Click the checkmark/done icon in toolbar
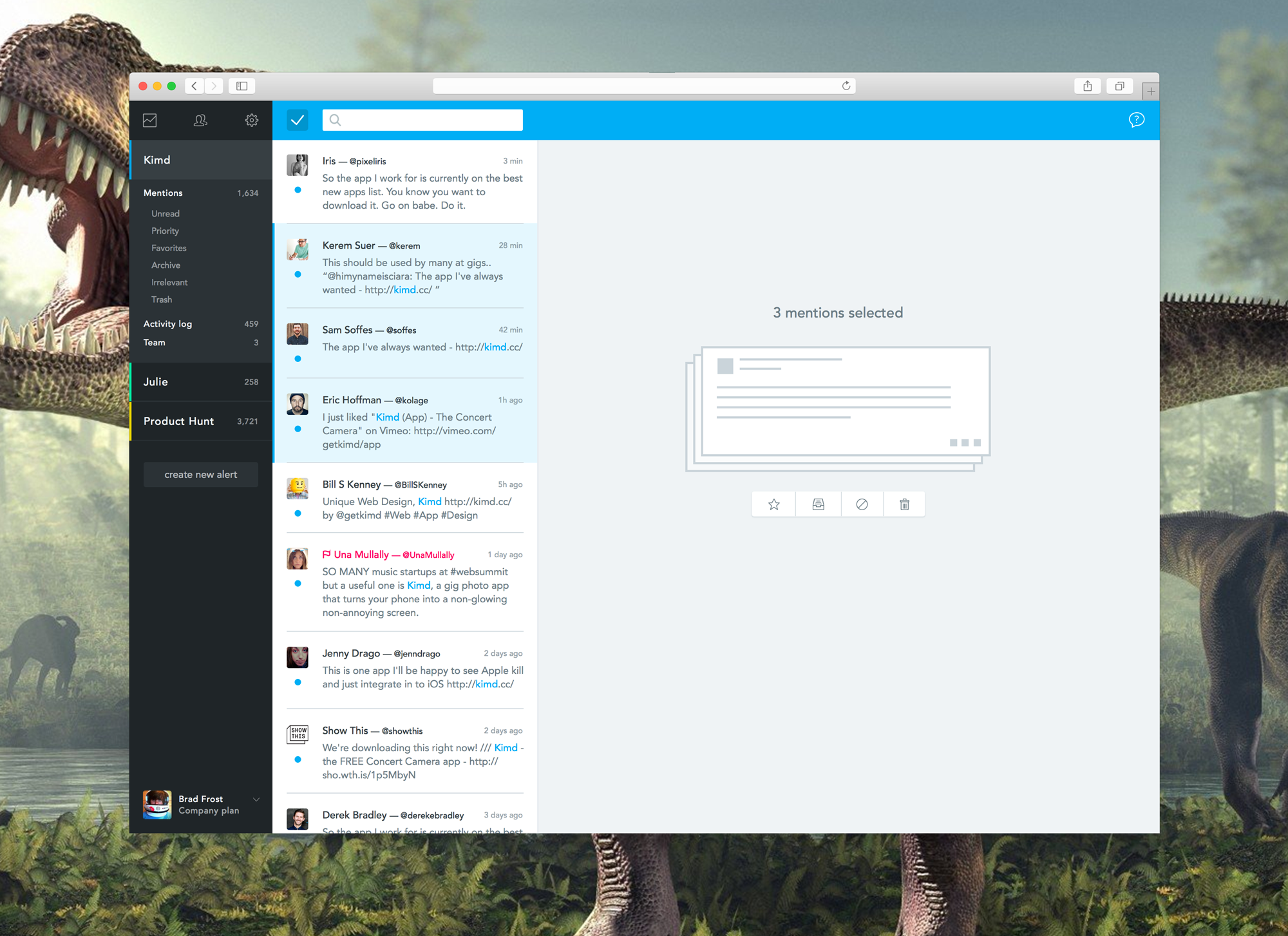The image size is (1288, 936). 298,120
